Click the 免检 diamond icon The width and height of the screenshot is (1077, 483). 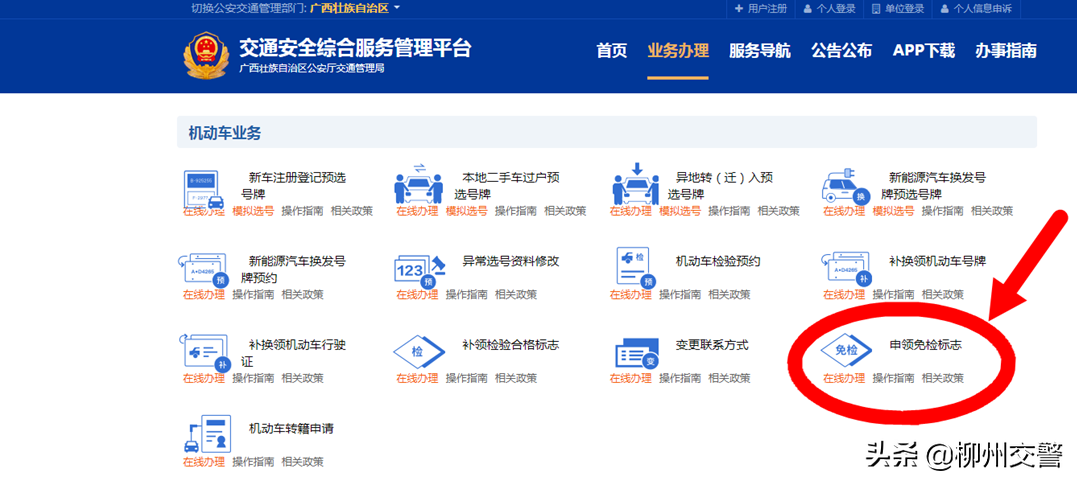(x=846, y=351)
